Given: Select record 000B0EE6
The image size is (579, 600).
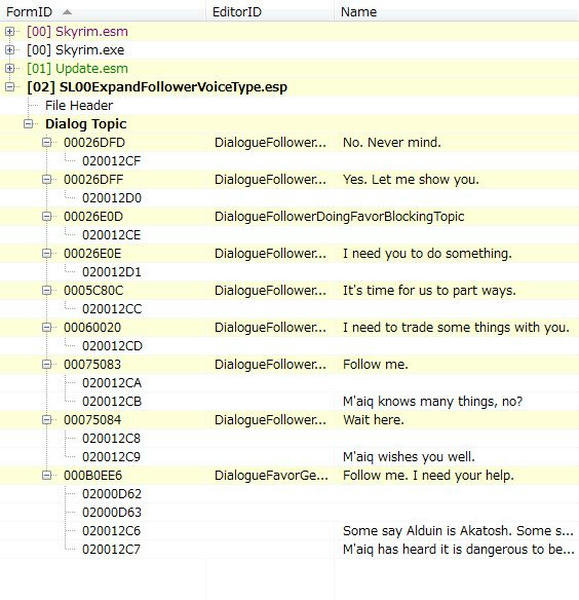Looking at the screenshot, I should (93, 475).
